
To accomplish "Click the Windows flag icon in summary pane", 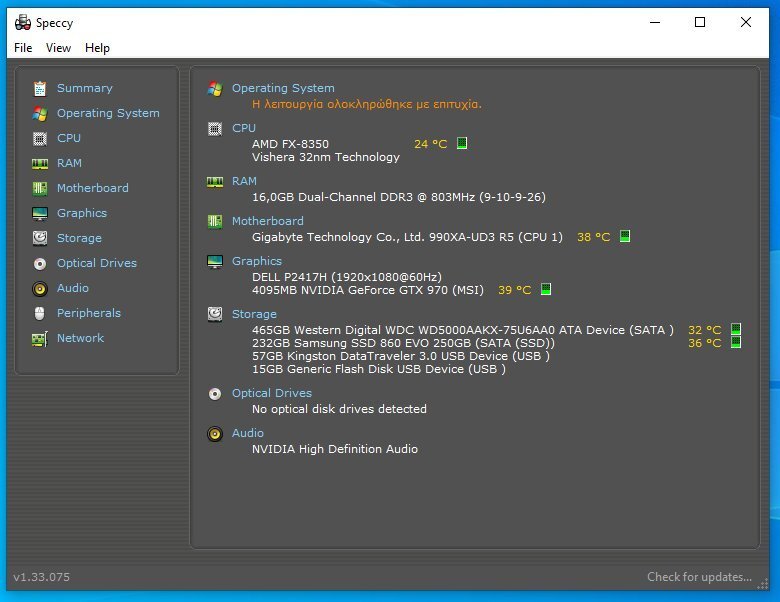I will pos(215,89).
